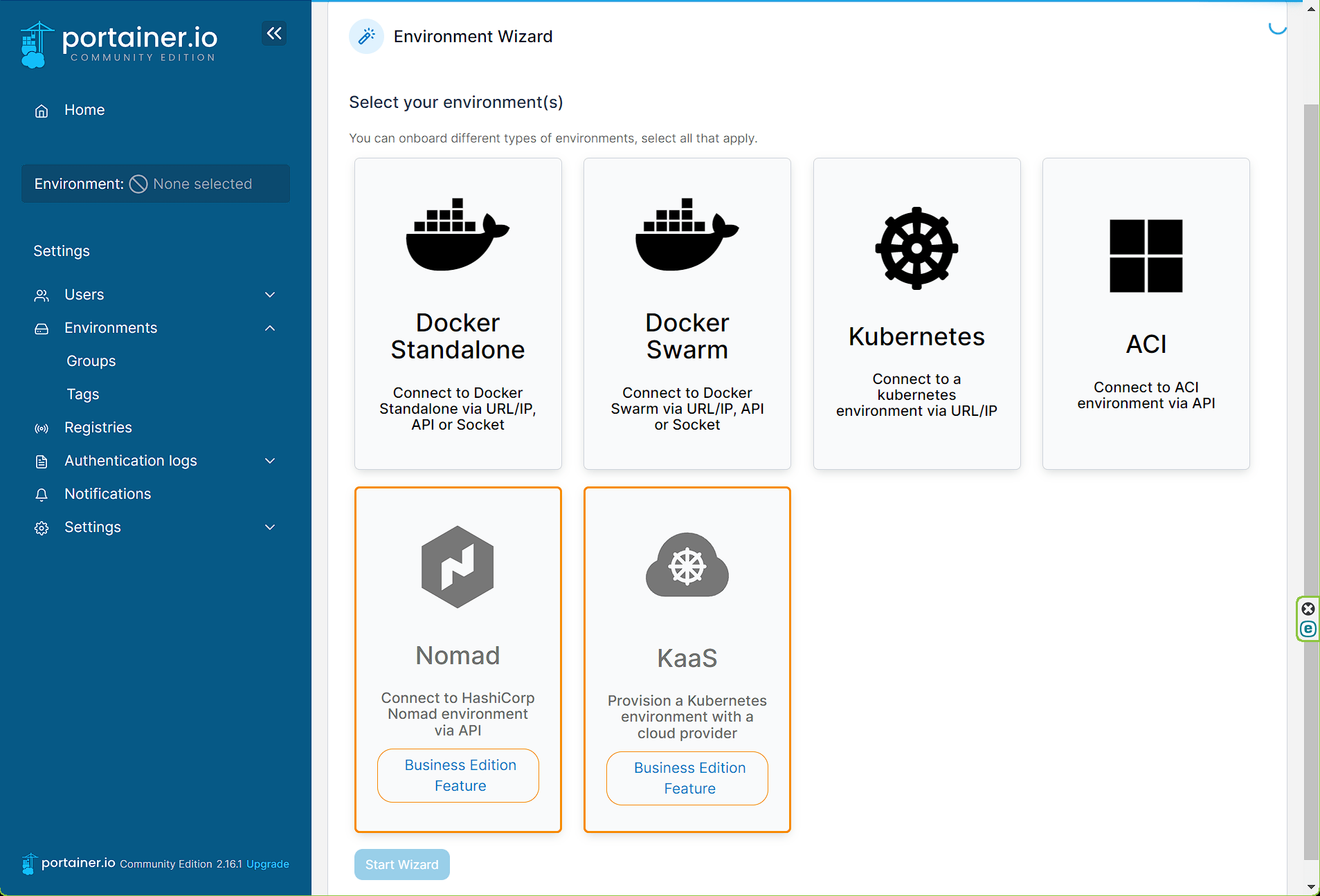1320x896 pixels.
Task: Select the Docker Swarm environment card
Action: 687,313
